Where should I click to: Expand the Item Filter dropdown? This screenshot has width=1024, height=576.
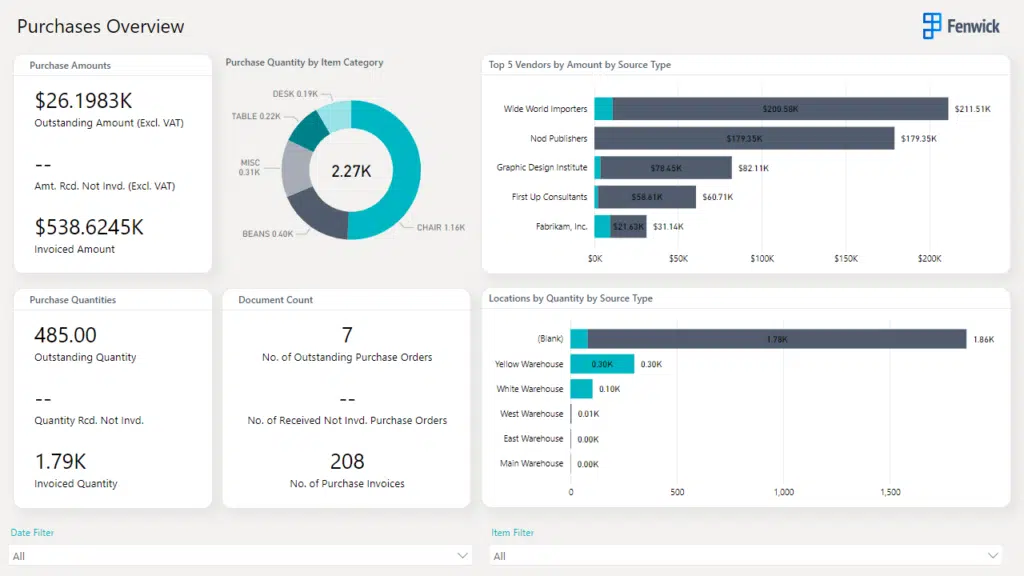point(746,555)
